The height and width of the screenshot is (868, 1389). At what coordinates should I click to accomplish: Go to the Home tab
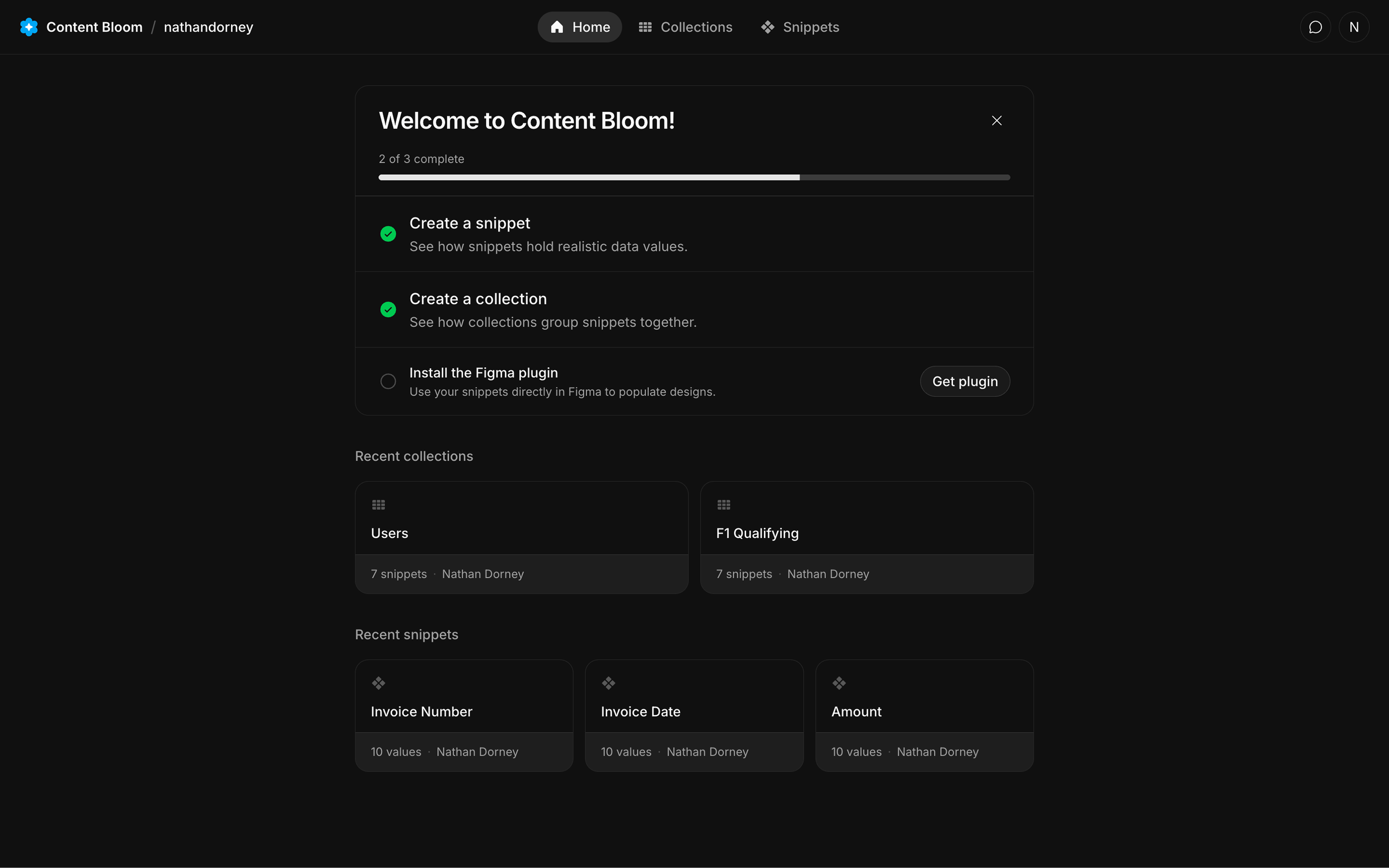pyautogui.click(x=580, y=27)
